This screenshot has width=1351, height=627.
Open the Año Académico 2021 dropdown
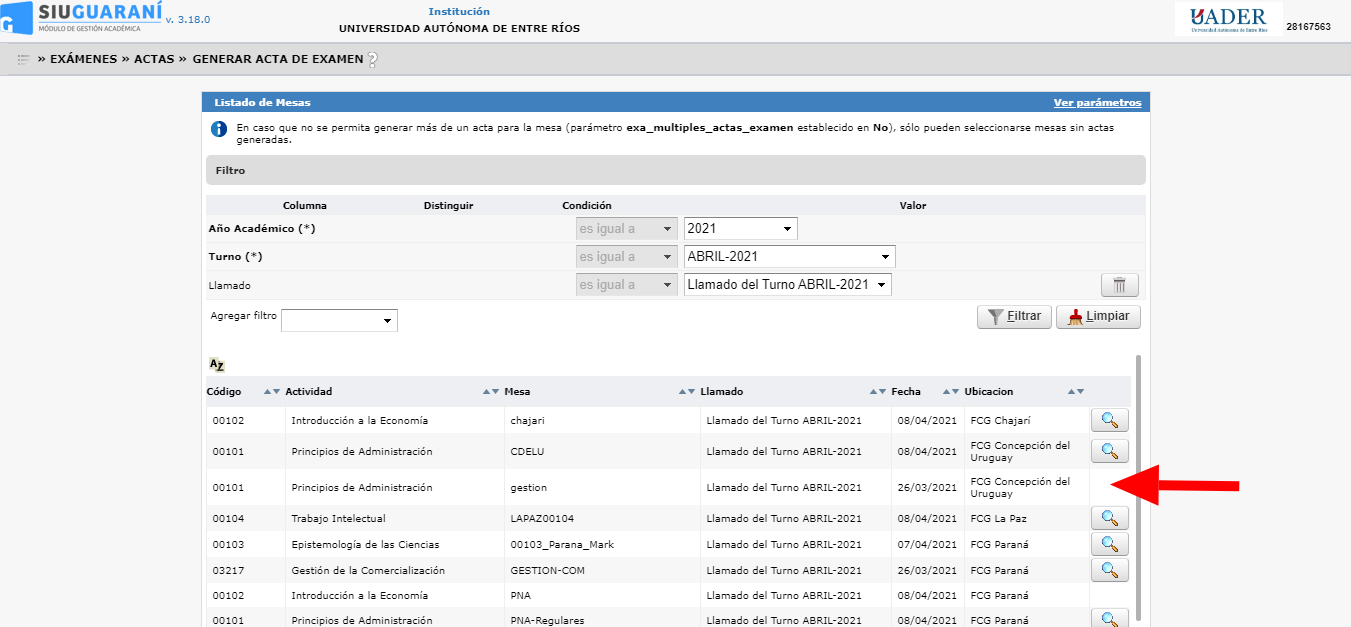pyautogui.click(x=740, y=229)
